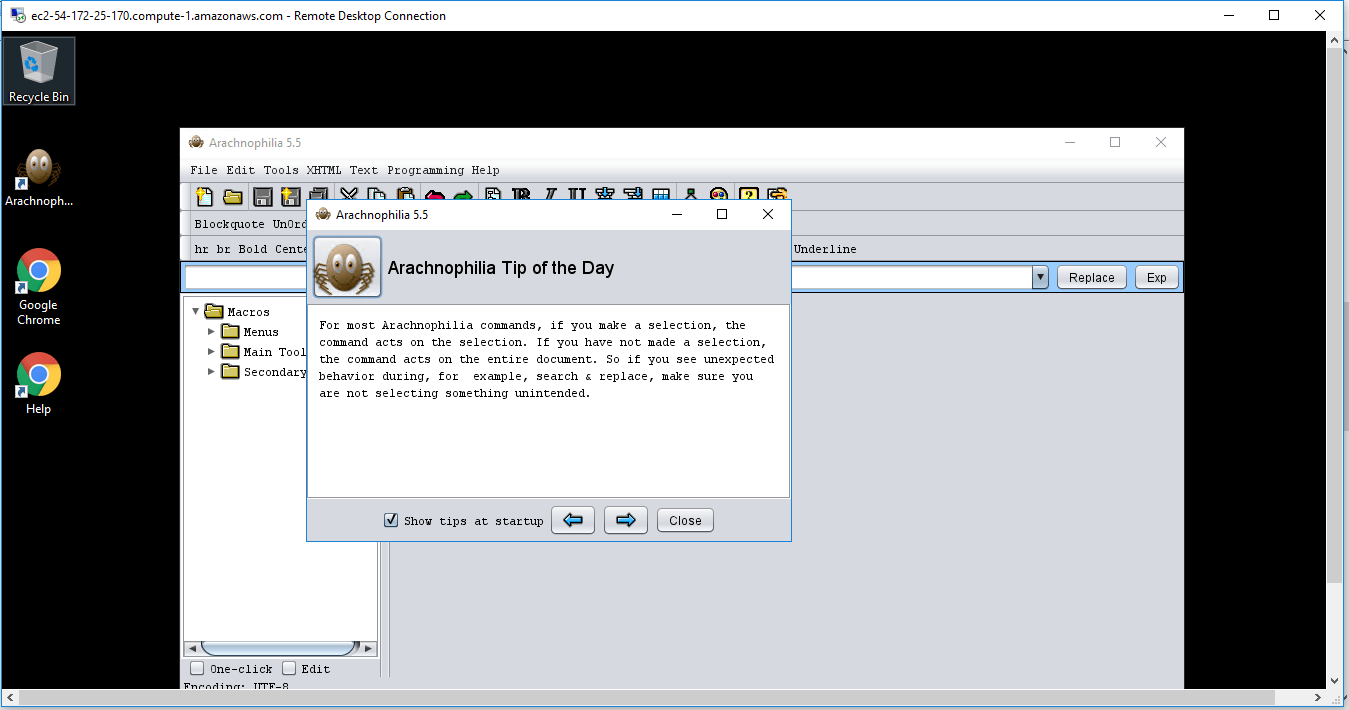
Task: Click the Open file folder icon
Action: (233, 197)
